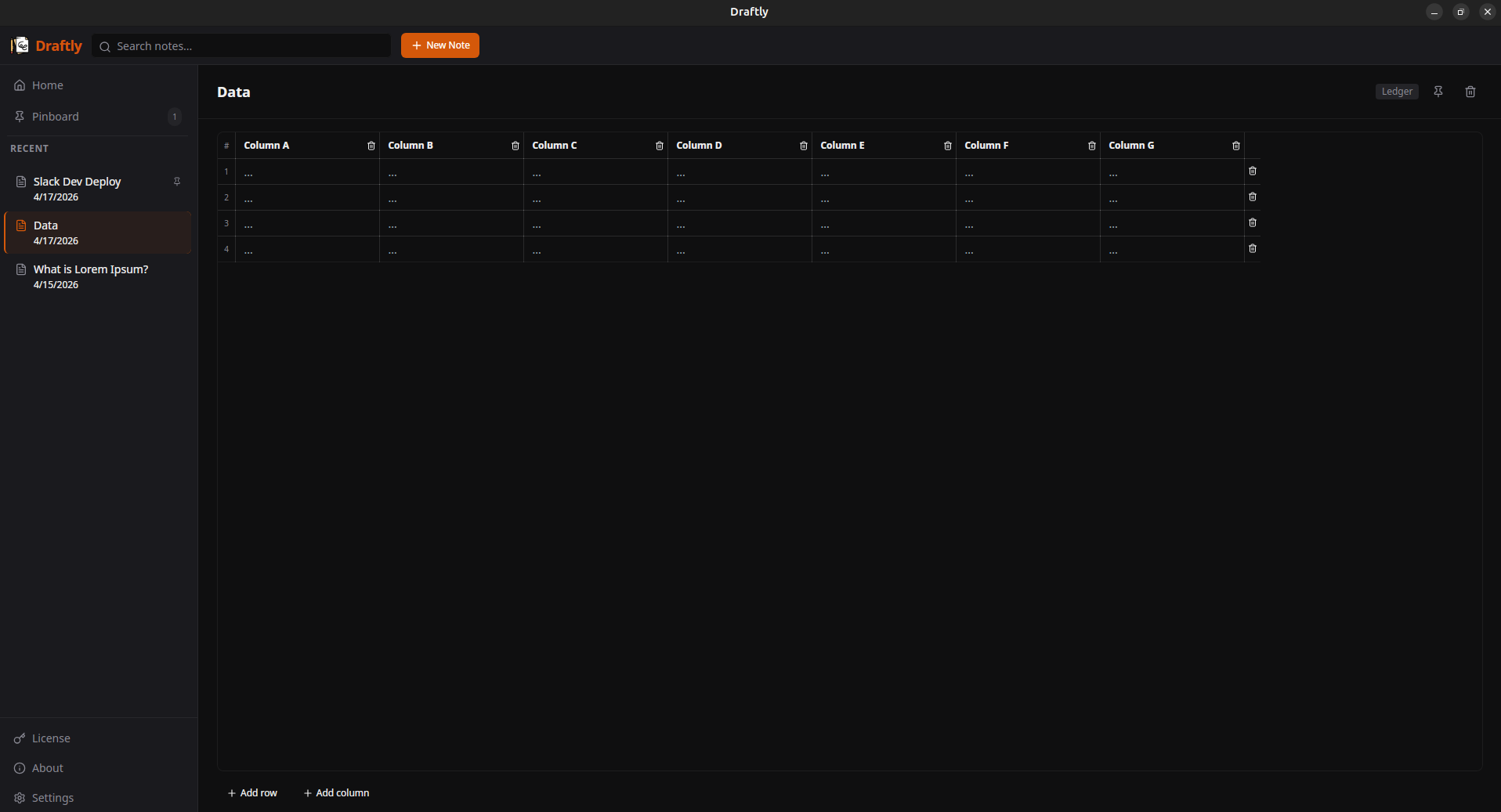
Task: Click the Draftly logo icon
Action: [x=20, y=45]
